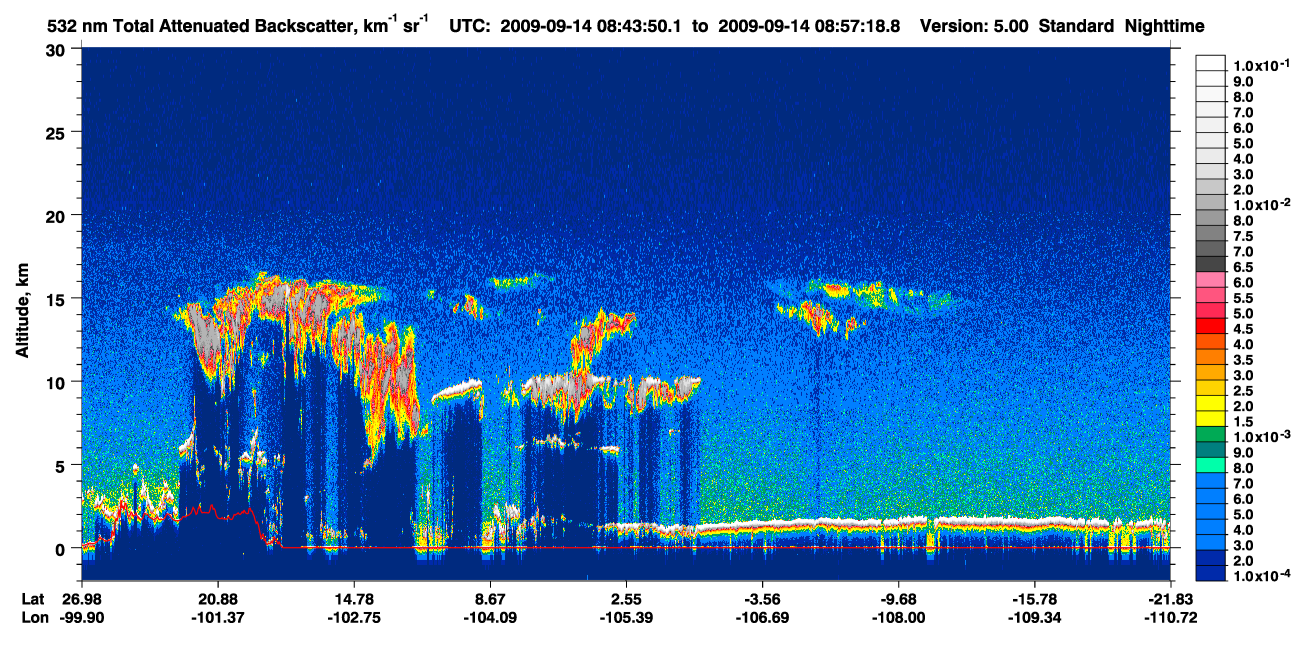Click latitude value '14.78'
Viewport: 1300px width, 667px height.
(x=354, y=599)
